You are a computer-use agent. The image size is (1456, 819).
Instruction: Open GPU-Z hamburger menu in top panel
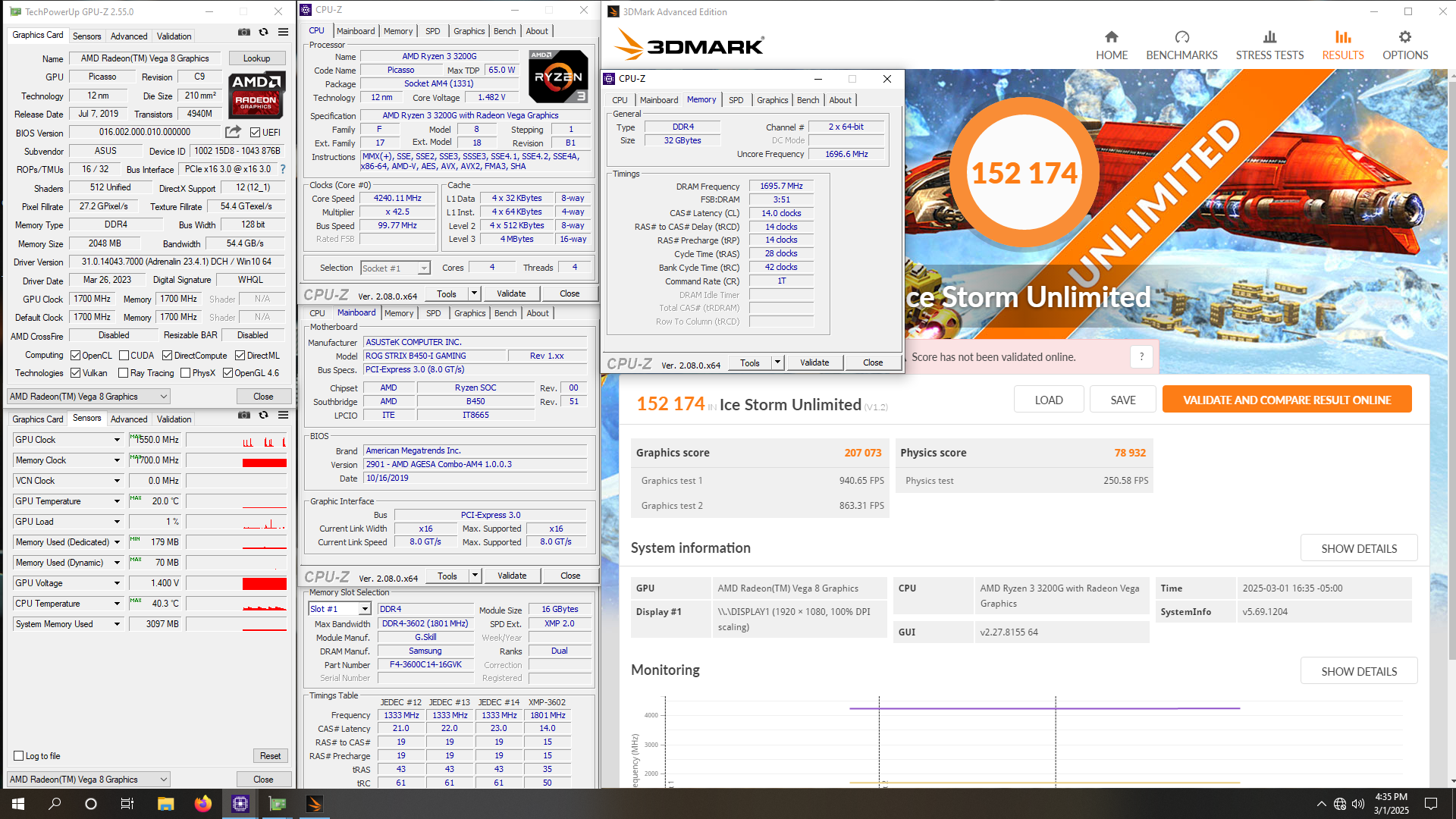pos(283,32)
